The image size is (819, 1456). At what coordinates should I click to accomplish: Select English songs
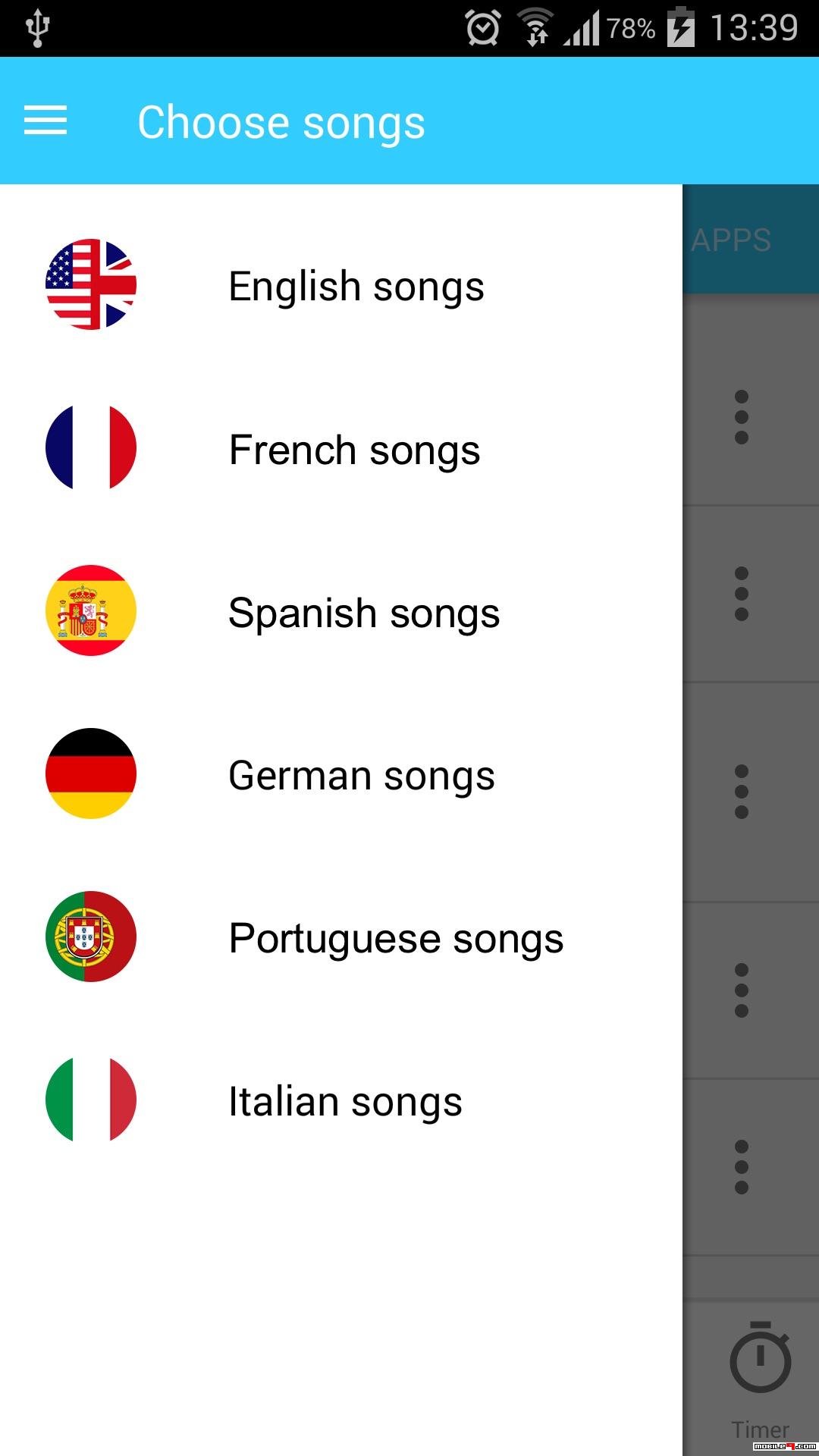[356, 287]
